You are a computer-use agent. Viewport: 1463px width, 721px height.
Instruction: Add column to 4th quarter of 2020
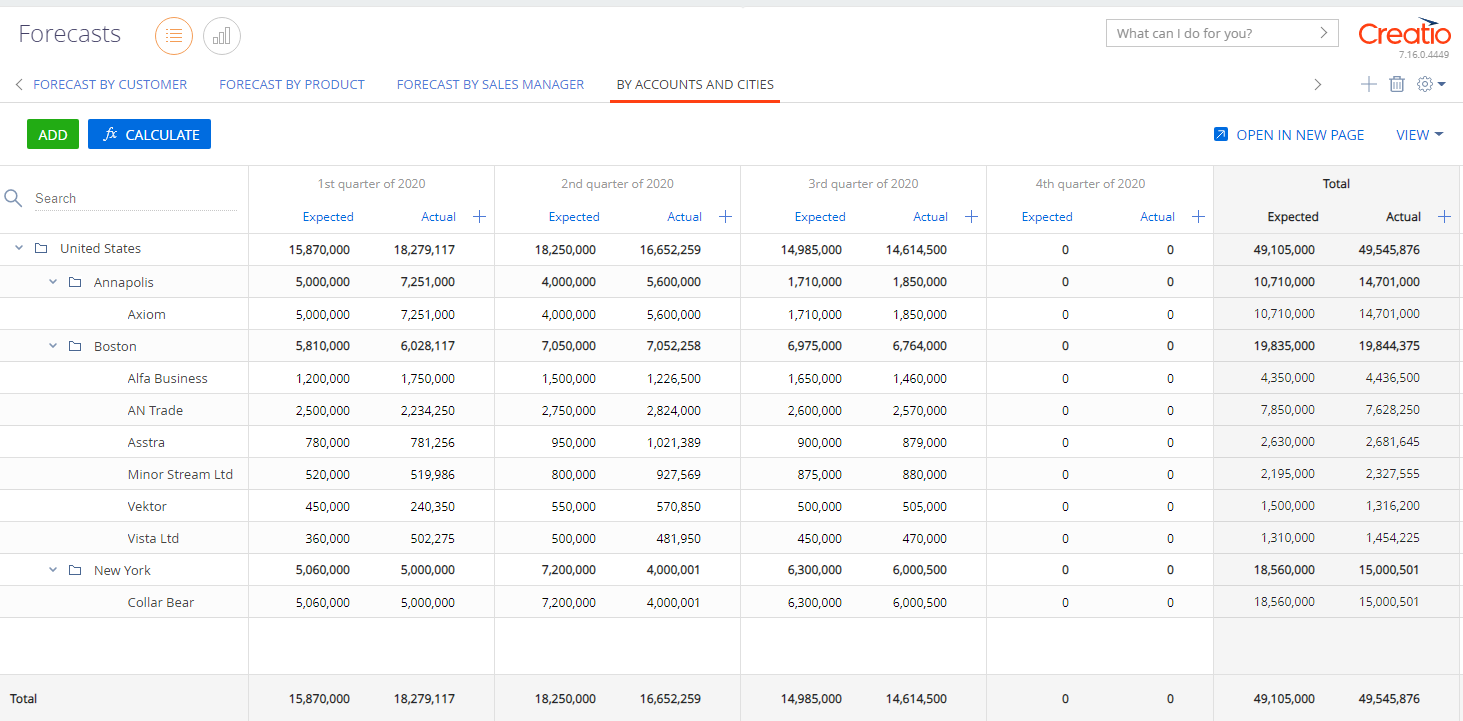click(x=1198, y=216)
